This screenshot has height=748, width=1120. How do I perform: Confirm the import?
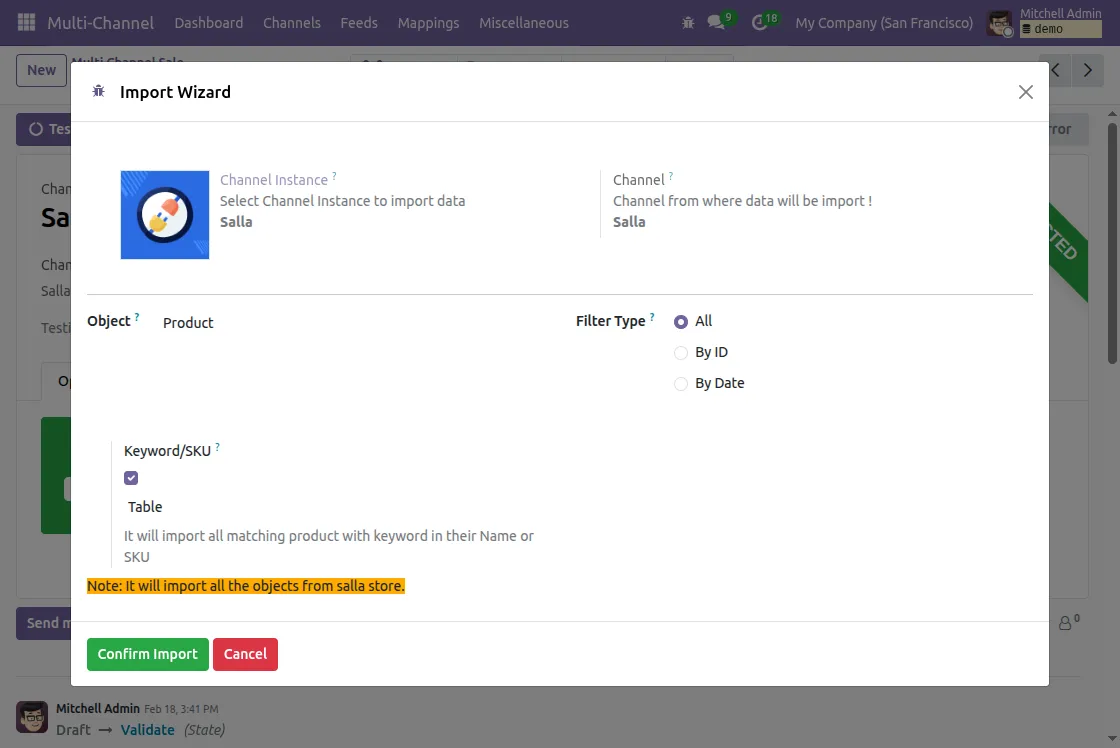coord(148,654)
